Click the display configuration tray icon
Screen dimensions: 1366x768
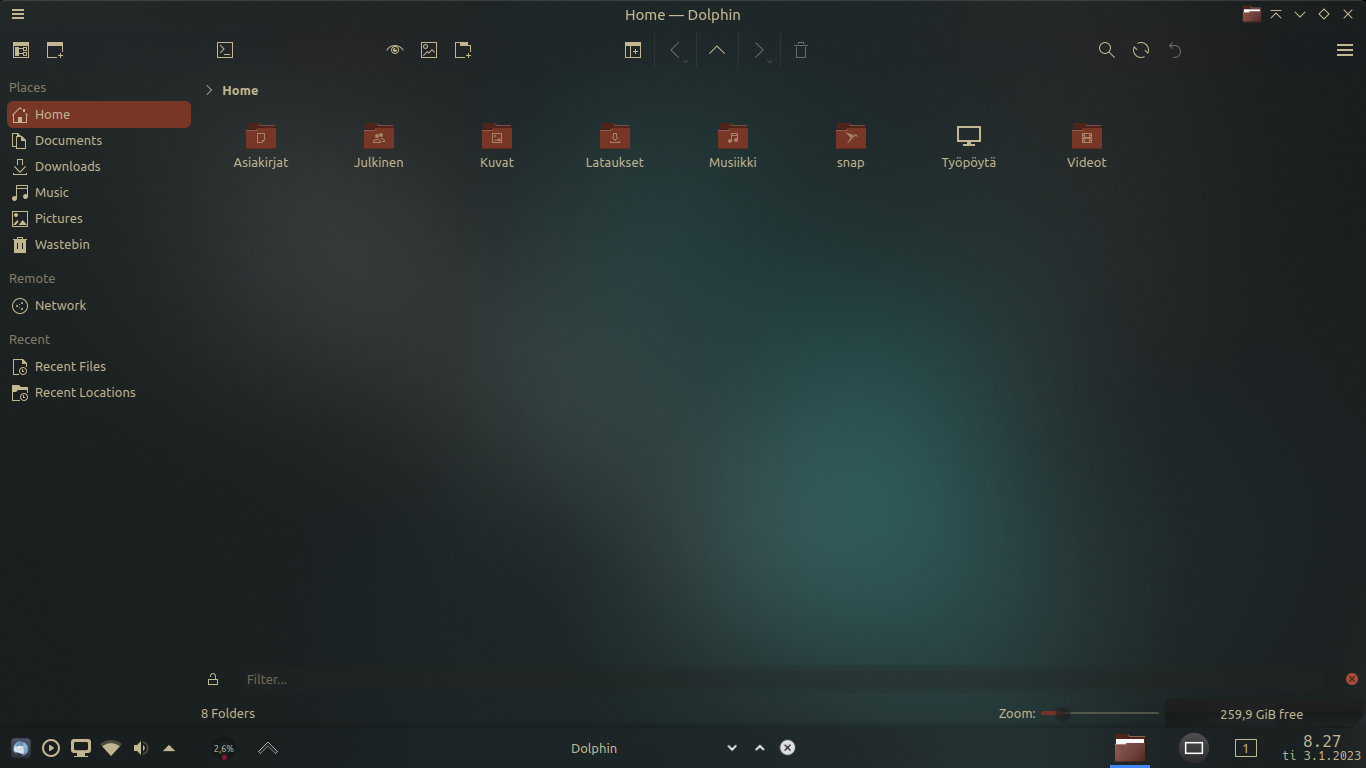[81, 748]
